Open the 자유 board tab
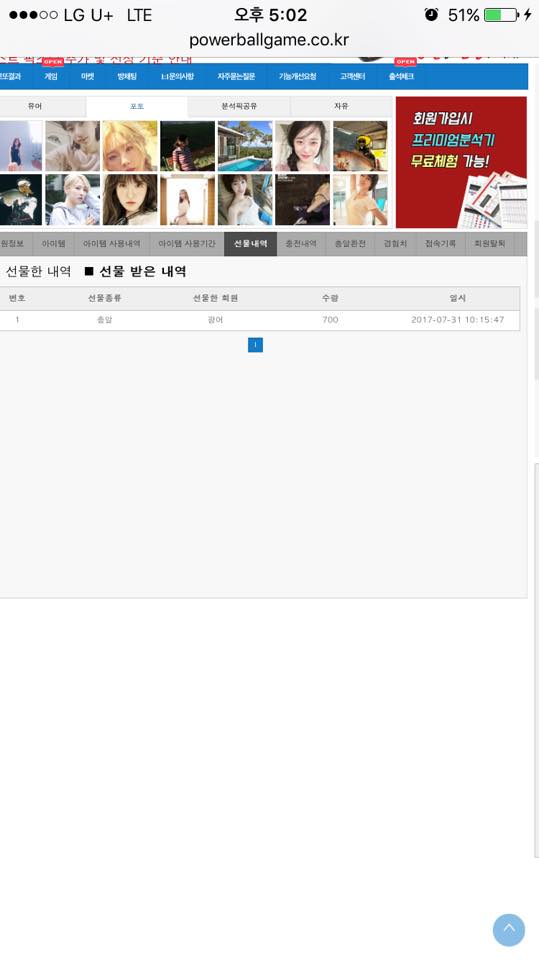 click(x=341, y=107)
